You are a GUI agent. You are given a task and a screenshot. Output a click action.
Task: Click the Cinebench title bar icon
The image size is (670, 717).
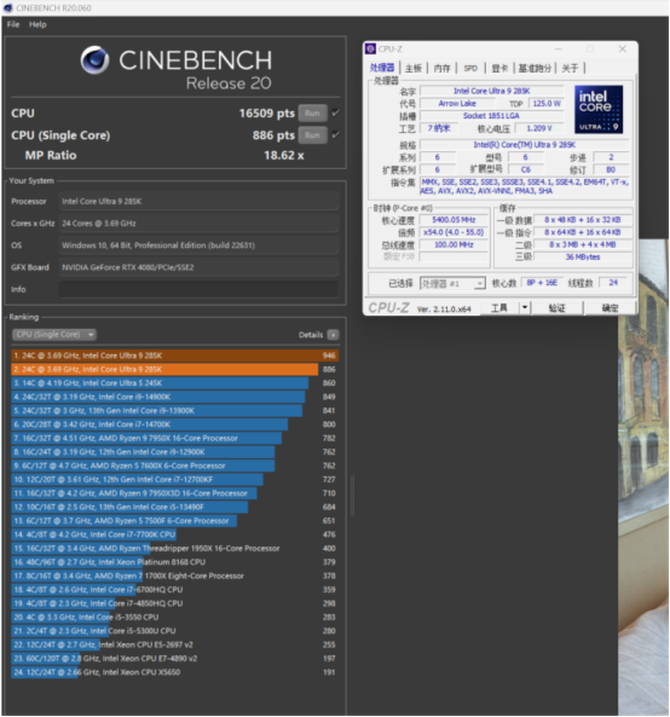point(8,8)
